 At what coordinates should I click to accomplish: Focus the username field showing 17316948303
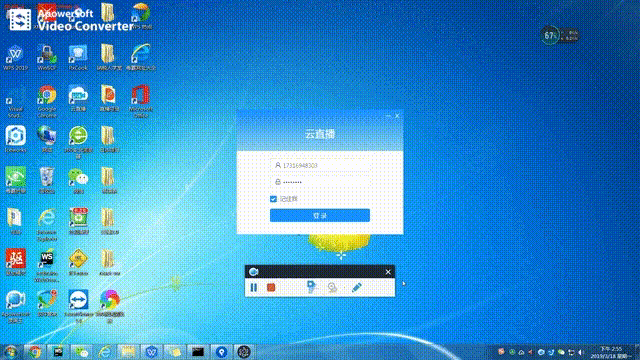320,165
